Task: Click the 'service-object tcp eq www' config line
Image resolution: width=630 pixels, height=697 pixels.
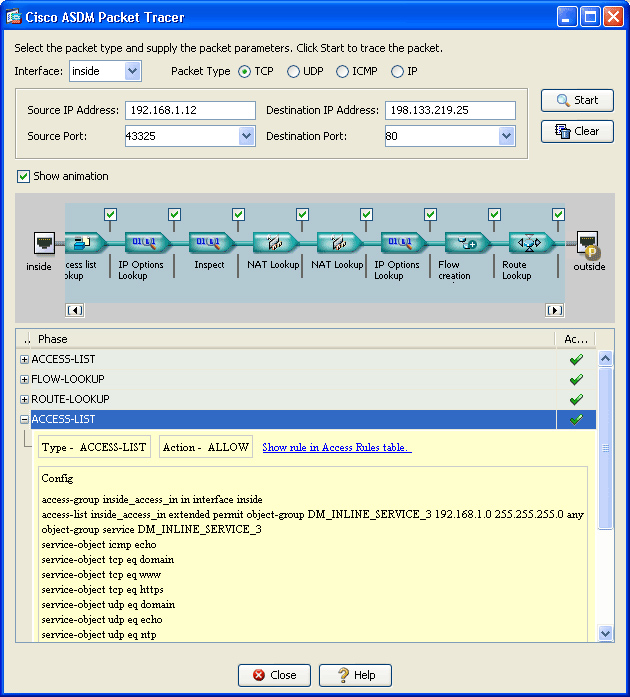Action: [x=101, y=575]
